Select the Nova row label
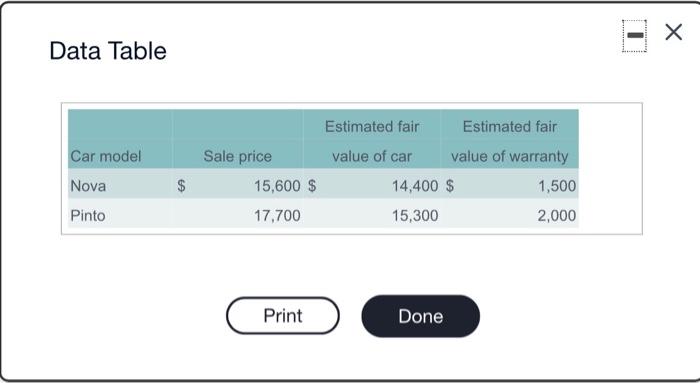 (88, 186)
